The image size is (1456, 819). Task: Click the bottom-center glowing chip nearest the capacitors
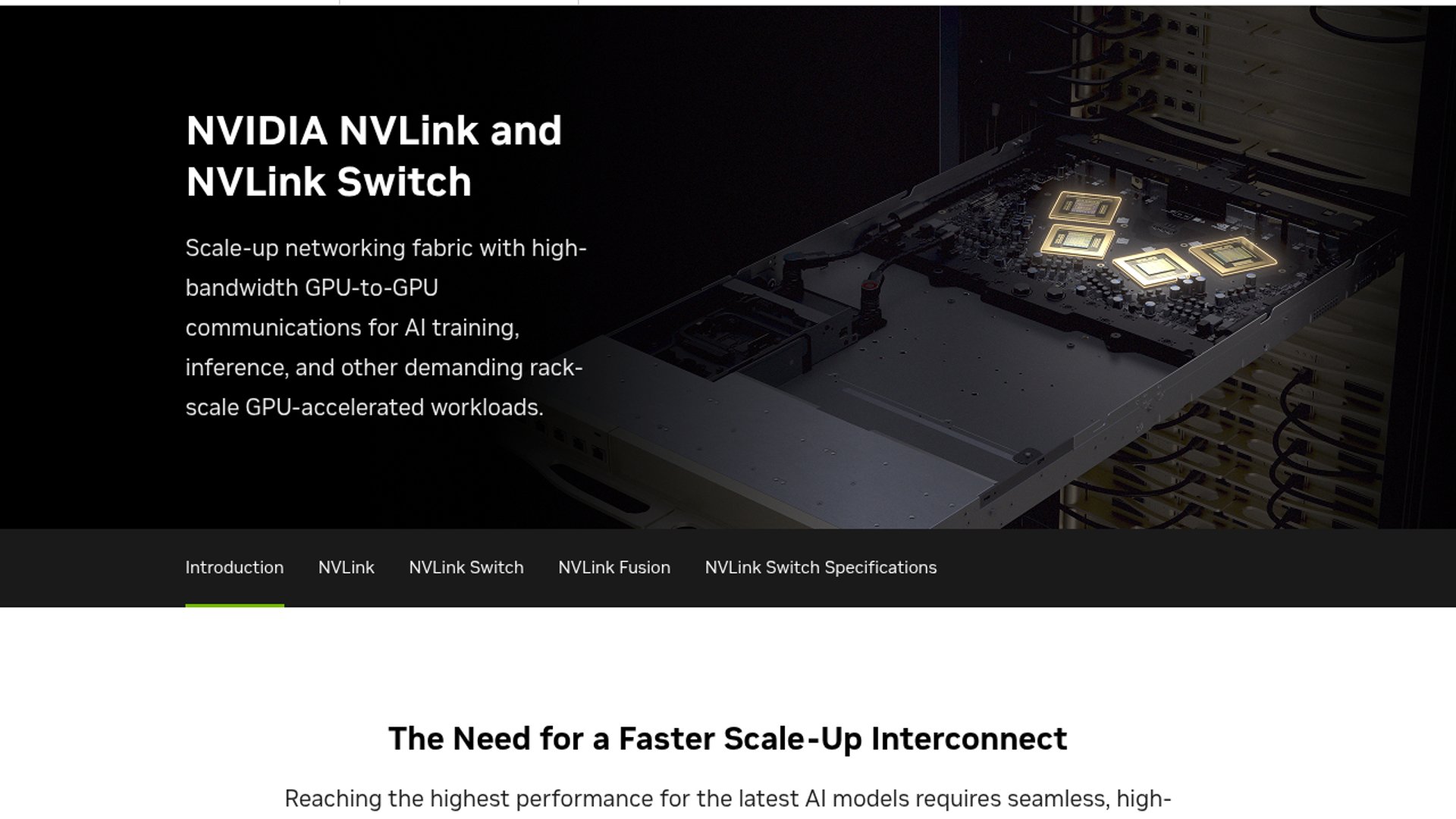point(1155,268)
